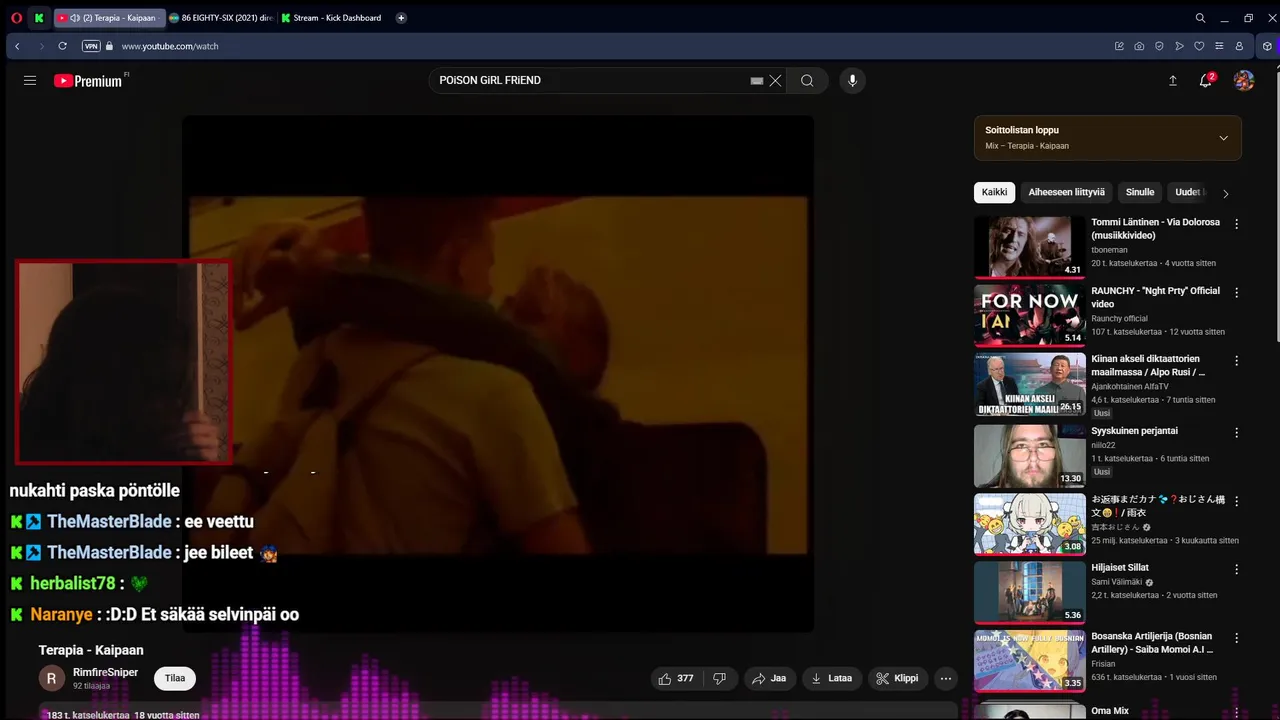
Task: Open options for Hiljaiset Sillat video
Action: 1236,569
